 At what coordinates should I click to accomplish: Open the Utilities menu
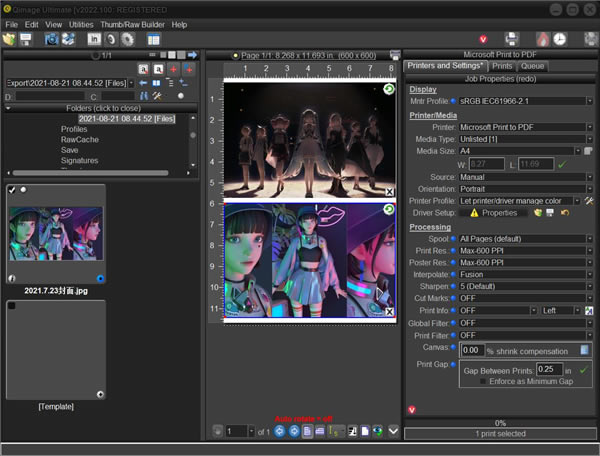[81, 24]
